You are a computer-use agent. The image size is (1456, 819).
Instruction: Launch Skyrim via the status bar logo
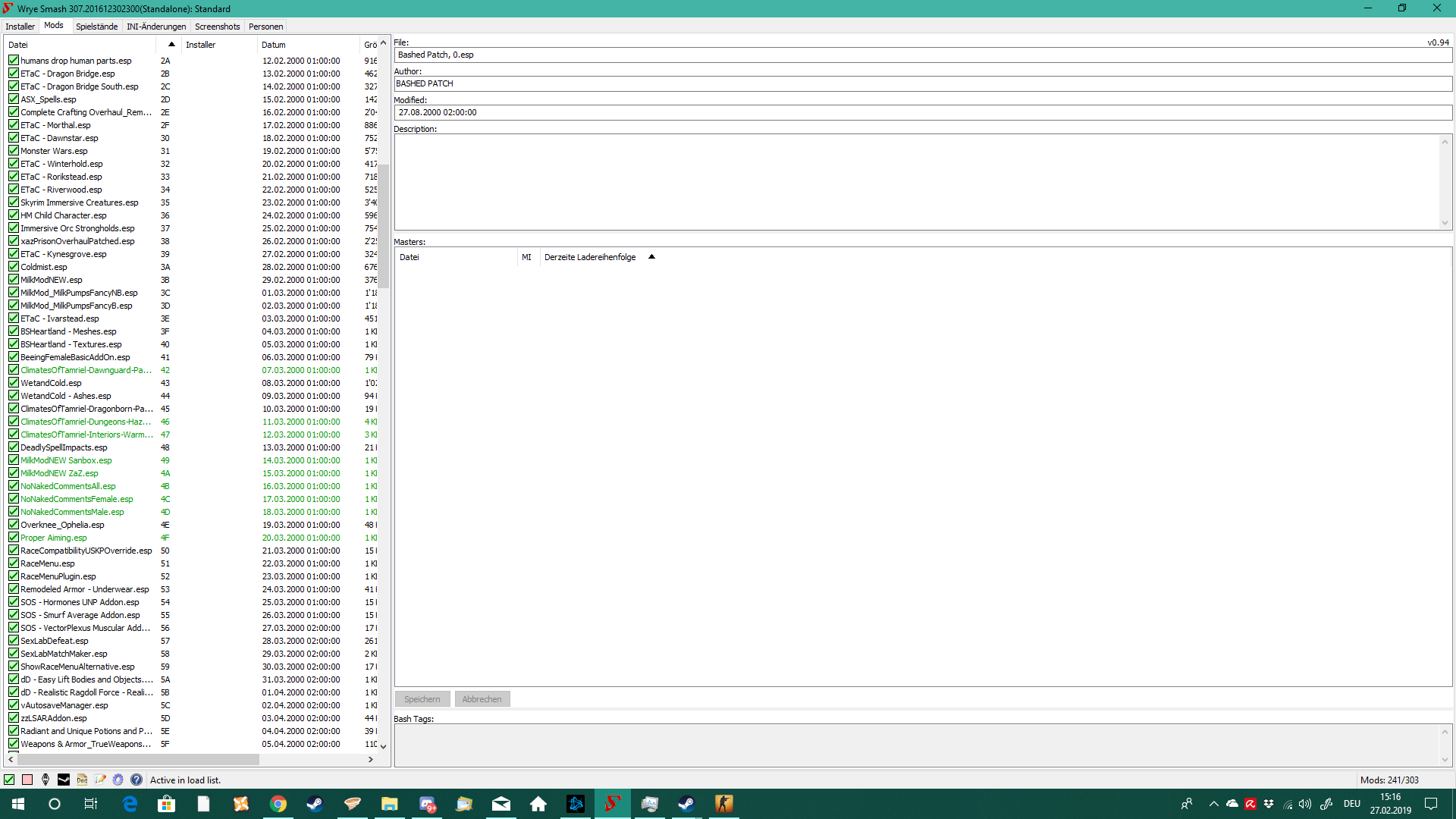[45, 780]
